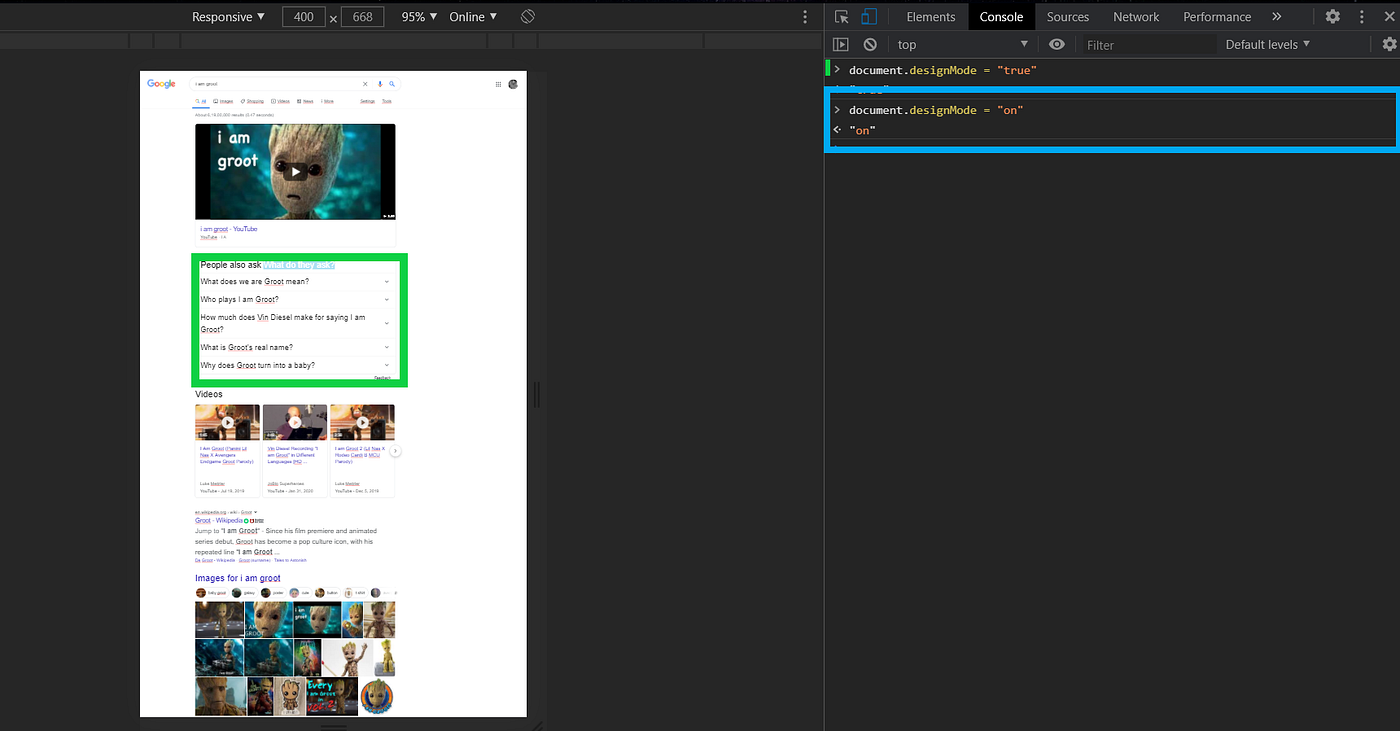Open 'Images for i am groot' link
The width and height of the screenshot is (1400, 731).
pos(238,578)
